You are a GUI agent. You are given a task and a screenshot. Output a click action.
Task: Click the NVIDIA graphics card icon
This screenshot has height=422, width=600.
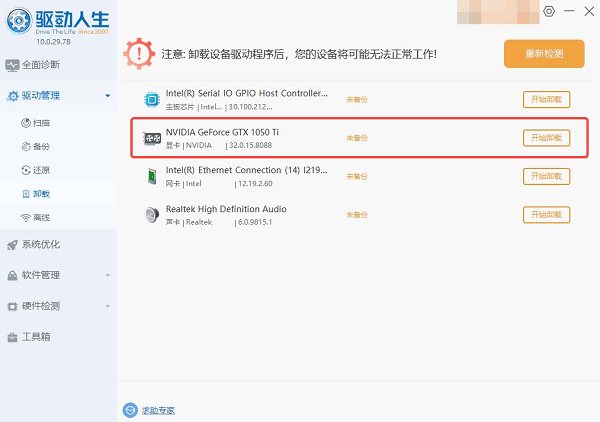(x=151, y=138)
